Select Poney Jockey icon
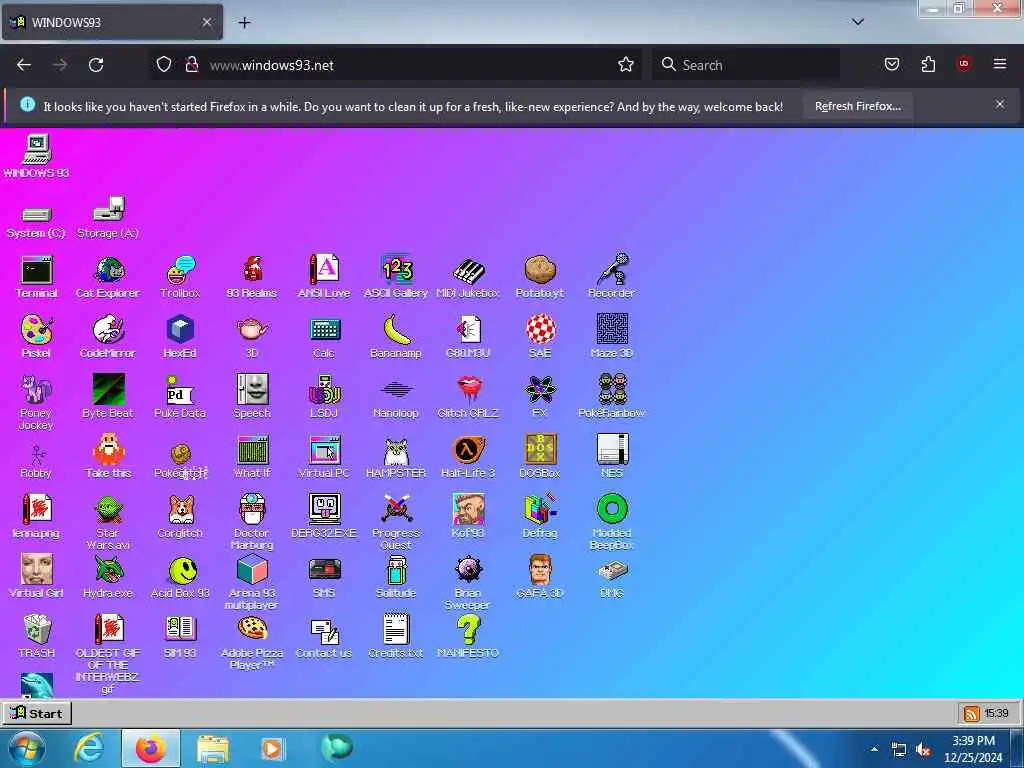Screen dimensions: 1024x768 tap(36, 402)
